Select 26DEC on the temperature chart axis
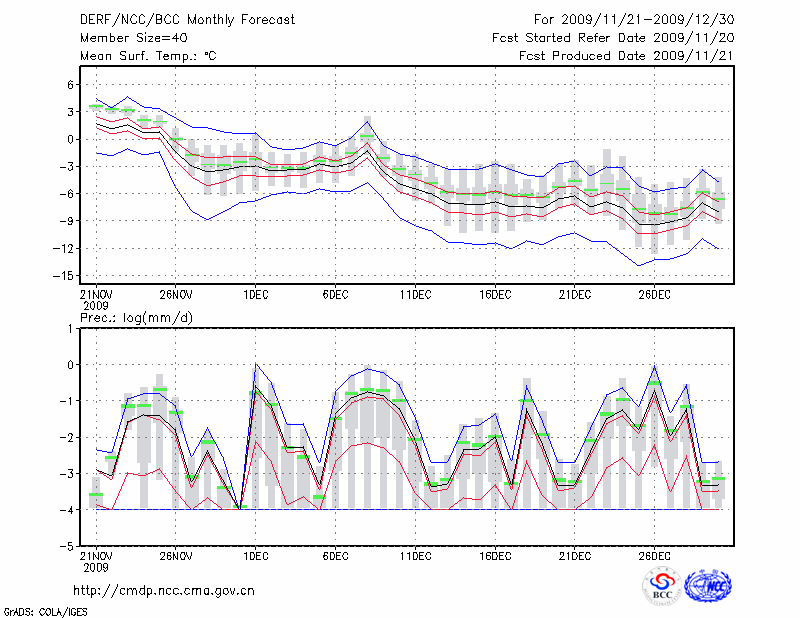 (654, 294)
